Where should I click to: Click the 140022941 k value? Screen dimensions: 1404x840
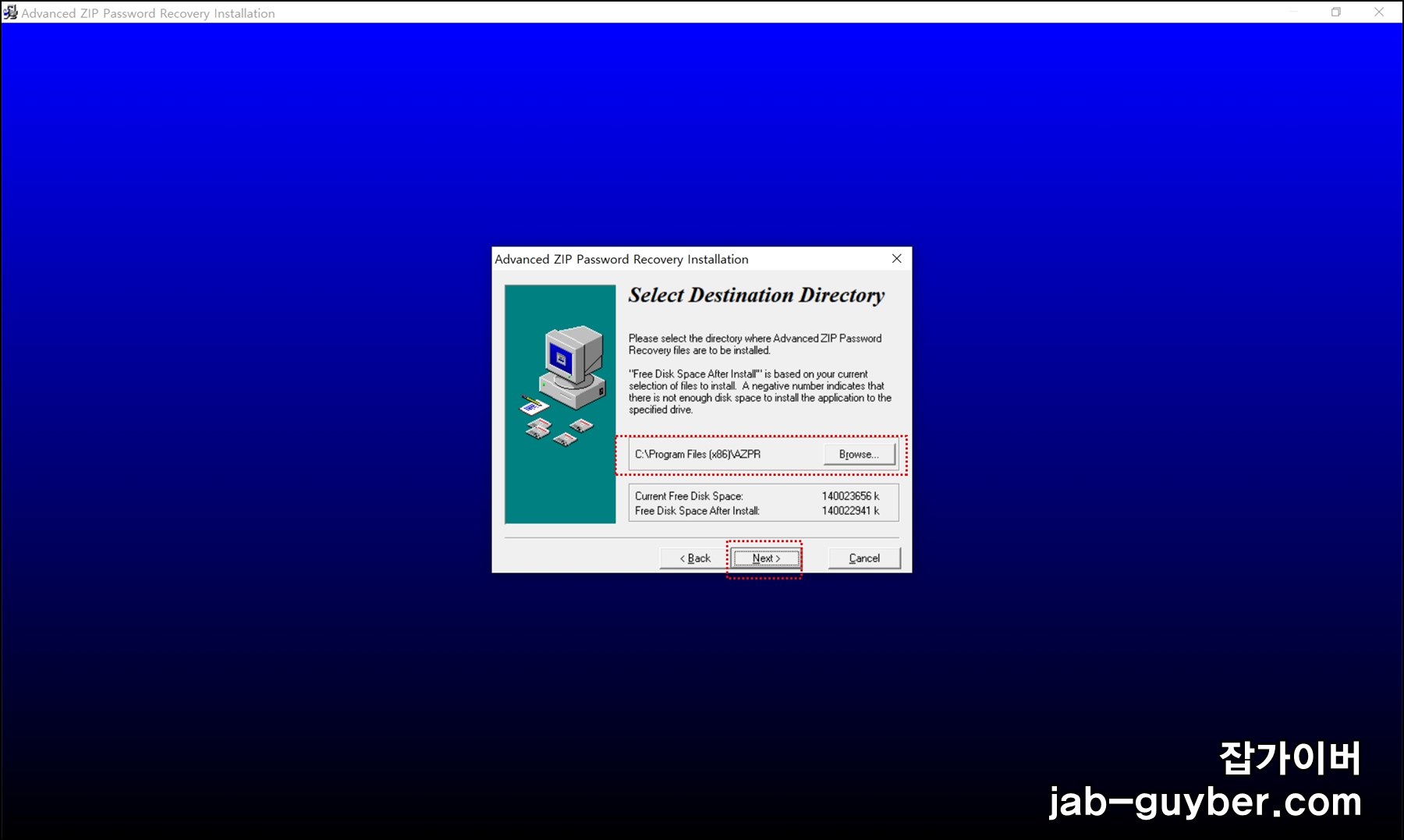click(850, 511)
